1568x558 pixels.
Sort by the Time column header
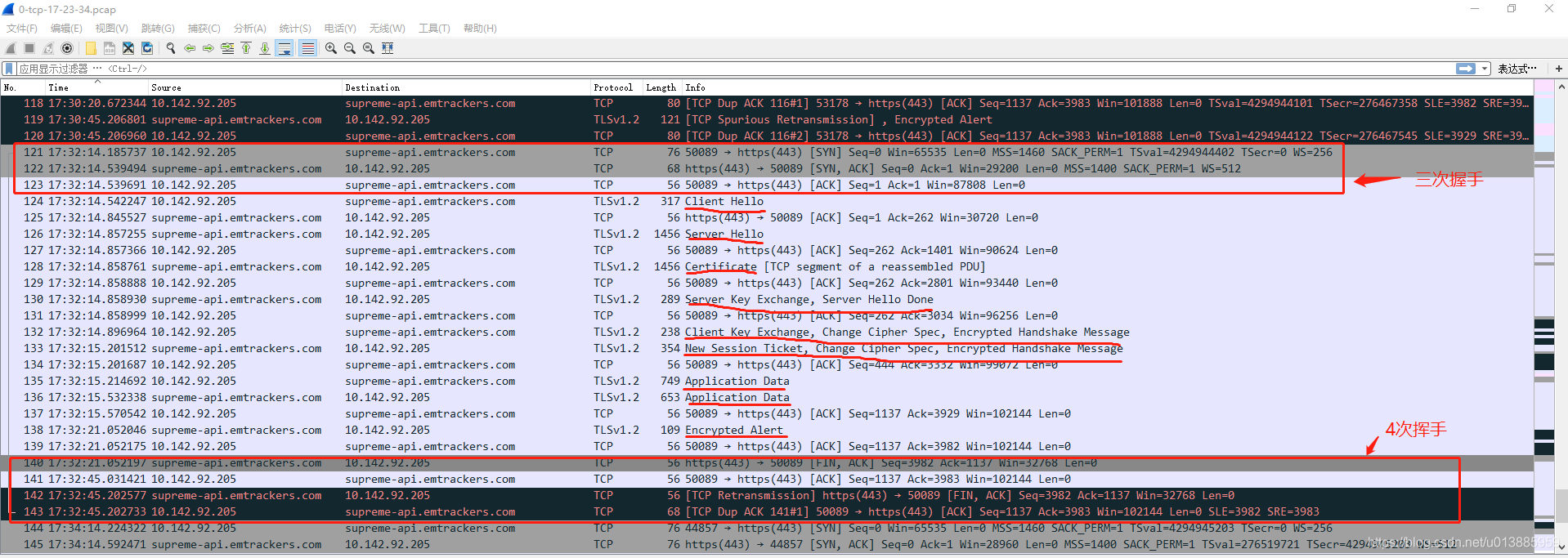click(x=96, y=87)
